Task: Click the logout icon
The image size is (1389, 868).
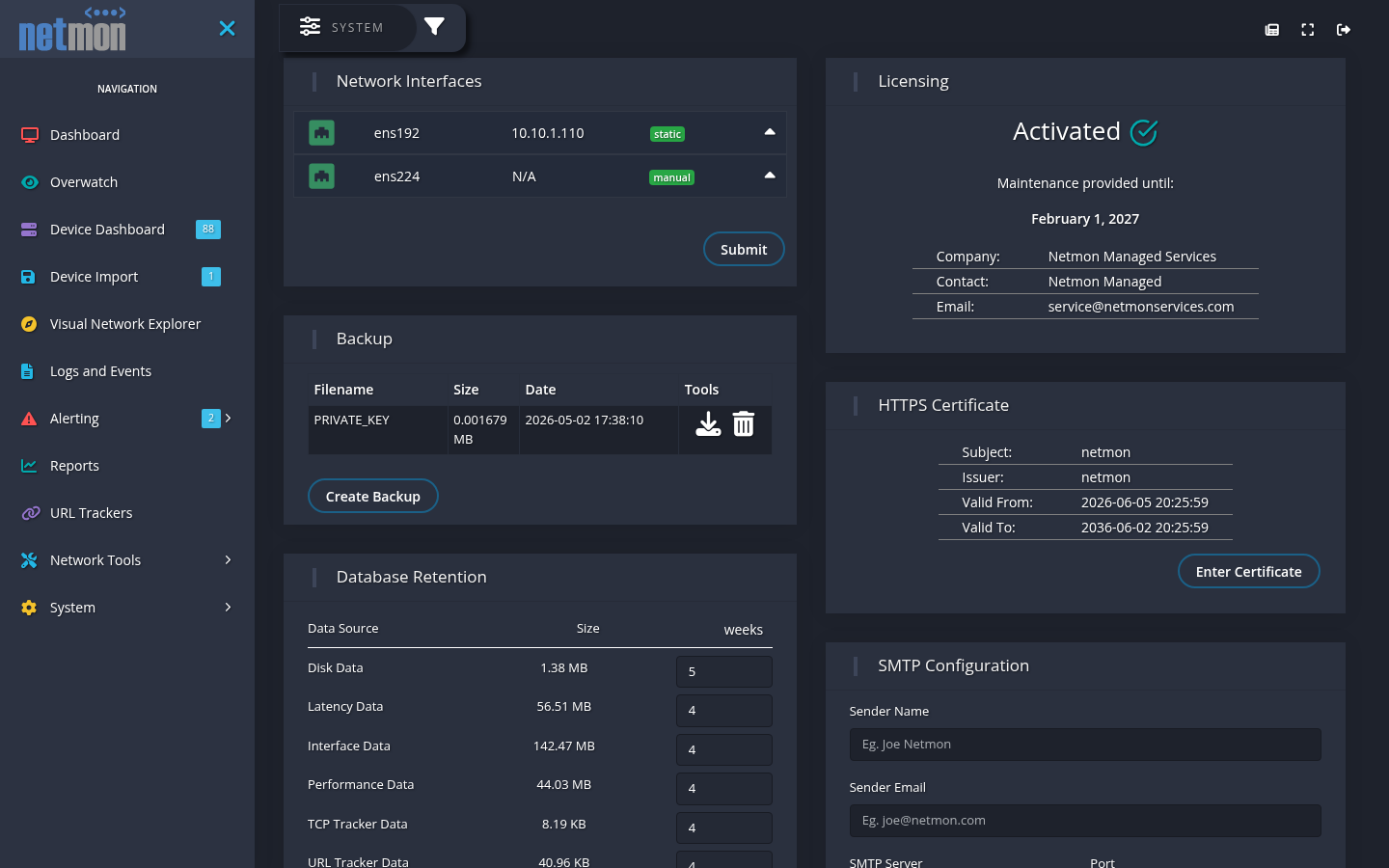Action: pos(1344,30)
